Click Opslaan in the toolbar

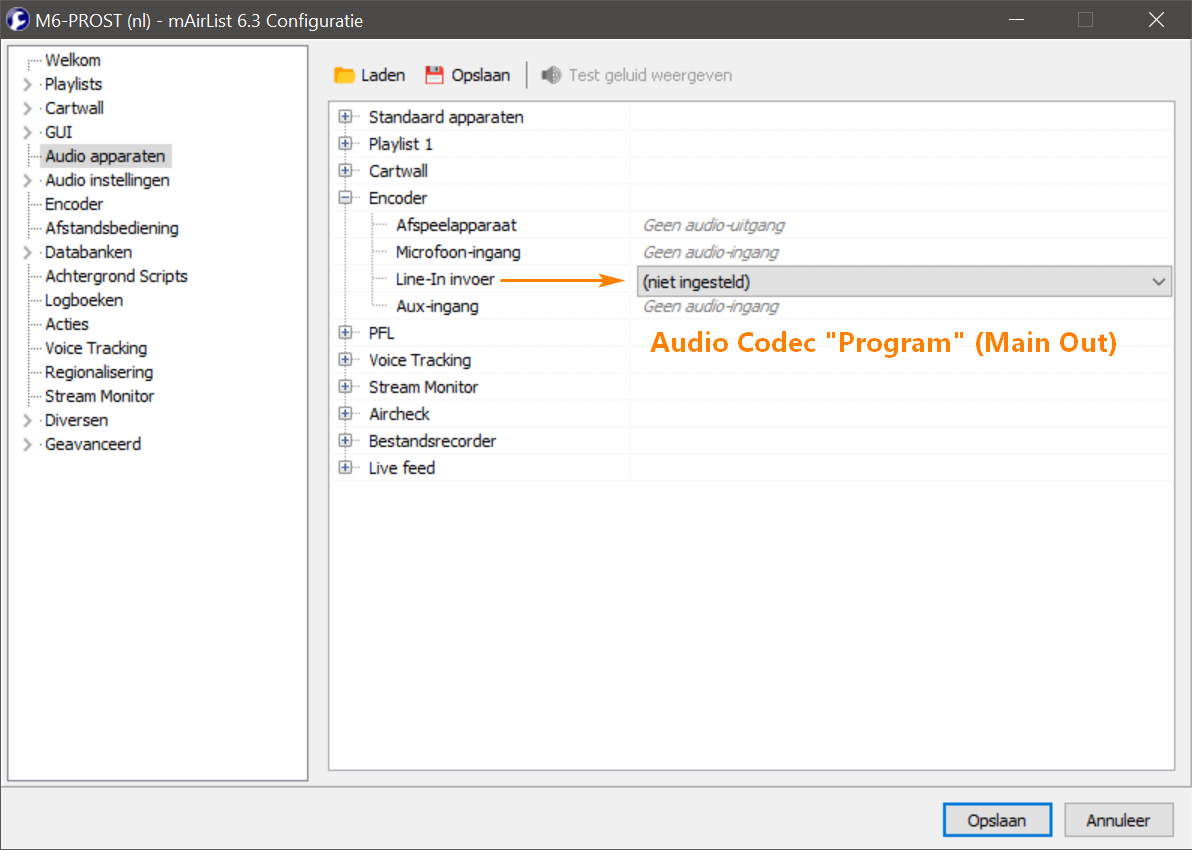click(468, 75)
